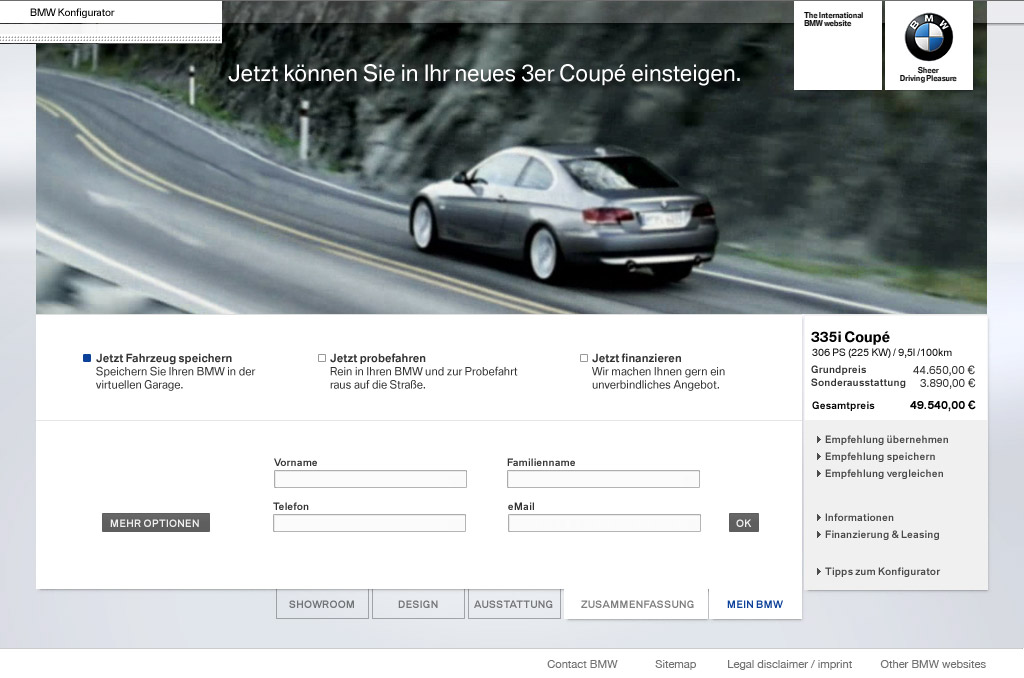
Task: Select the Zusammenfassung tab
Action: click(637, 604)
